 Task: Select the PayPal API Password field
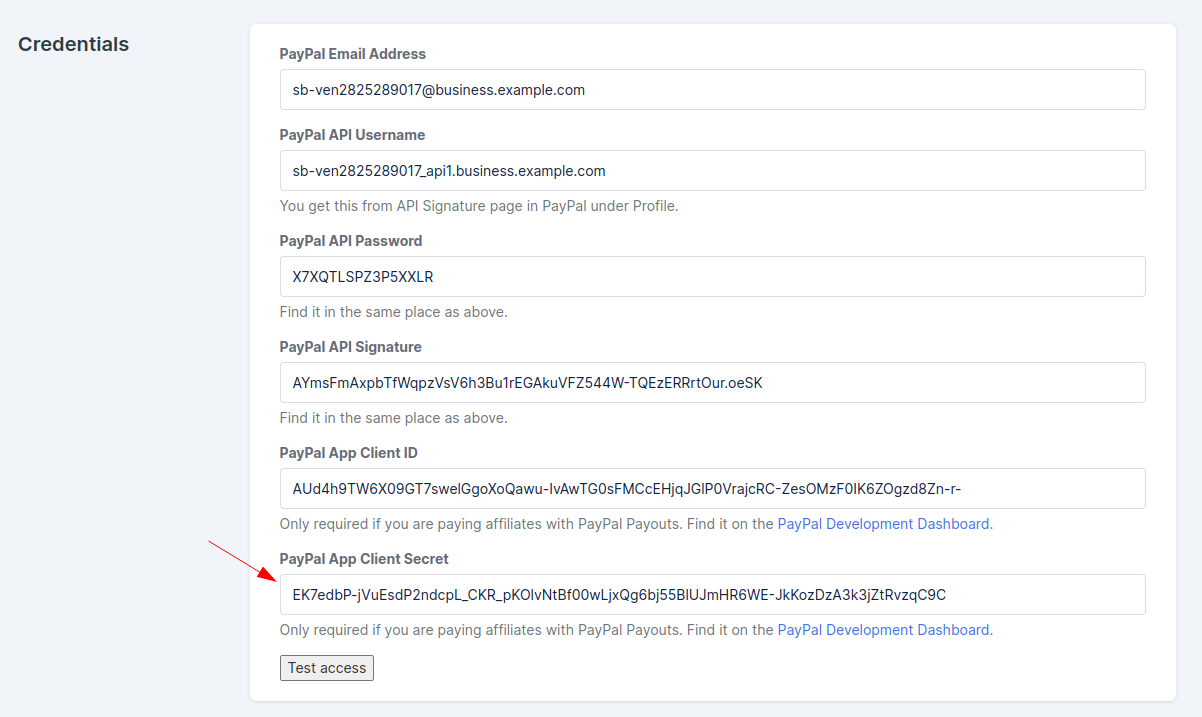712,277
